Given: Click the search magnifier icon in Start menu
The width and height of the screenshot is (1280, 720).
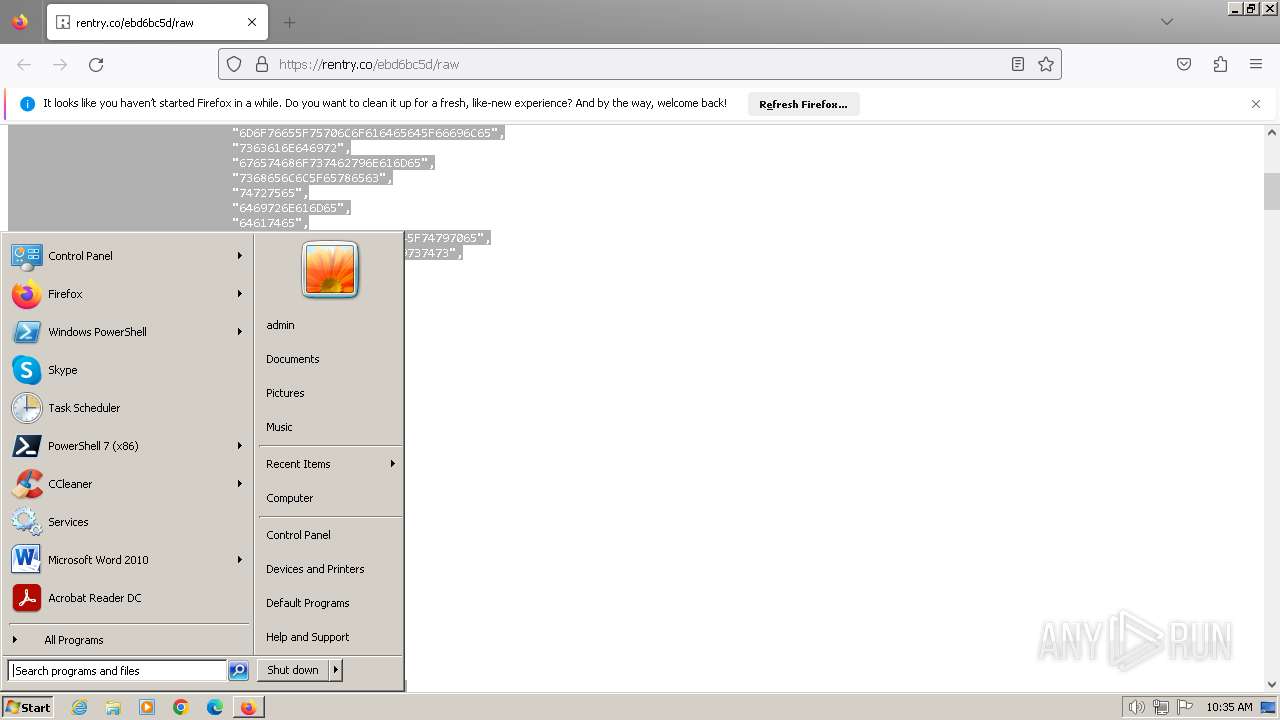Looking at the screenshot, I should pyautogui.click(x=238, y=671).
